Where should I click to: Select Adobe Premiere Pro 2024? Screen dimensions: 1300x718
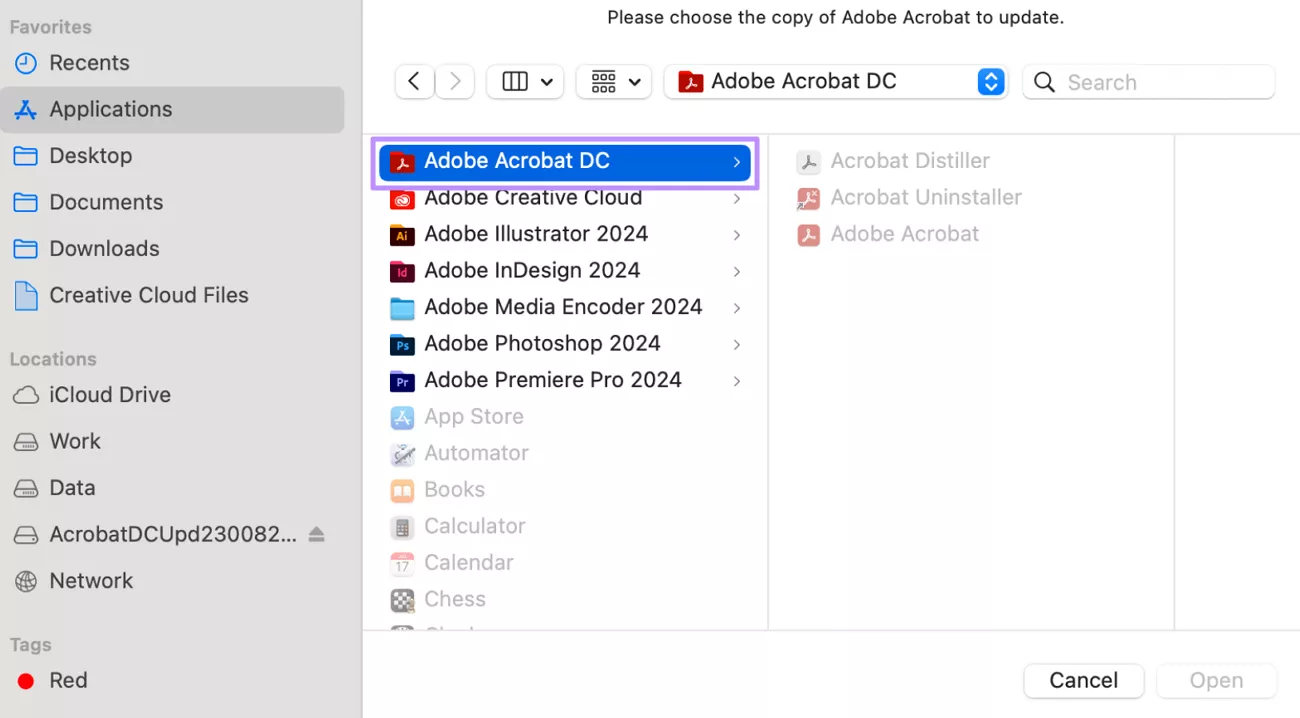coord(552,380)
